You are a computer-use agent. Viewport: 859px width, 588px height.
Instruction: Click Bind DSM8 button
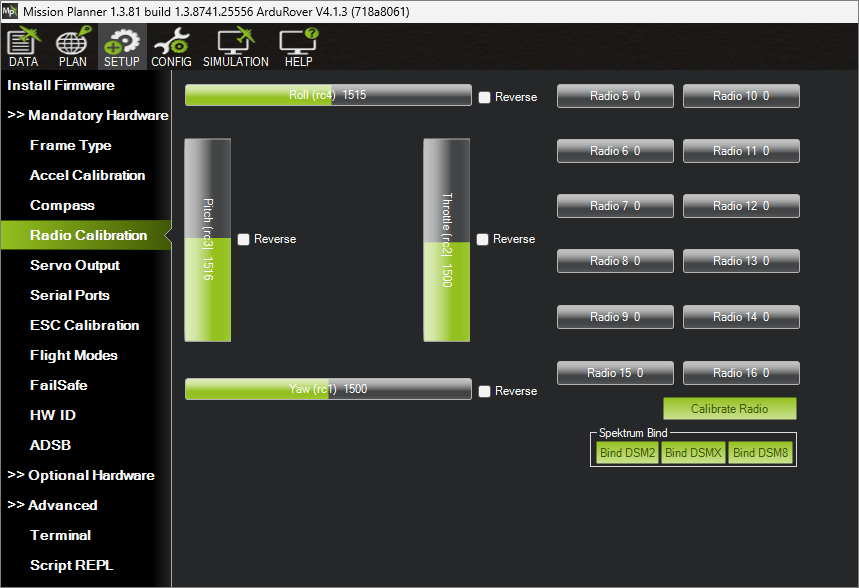pyautogui.click(x=760, y=453)
